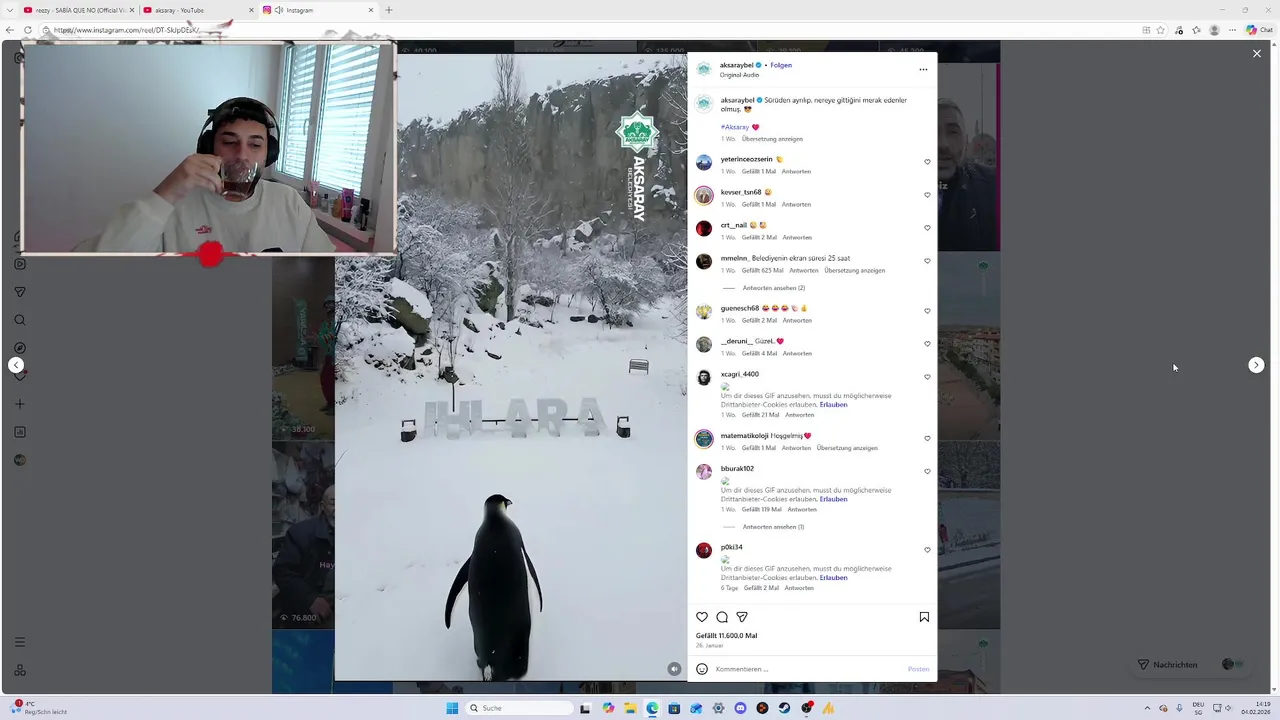The height and width of the screenshot is (720, 1280).
Task: Share the post via paper plane icon
Action: [742, 617]
